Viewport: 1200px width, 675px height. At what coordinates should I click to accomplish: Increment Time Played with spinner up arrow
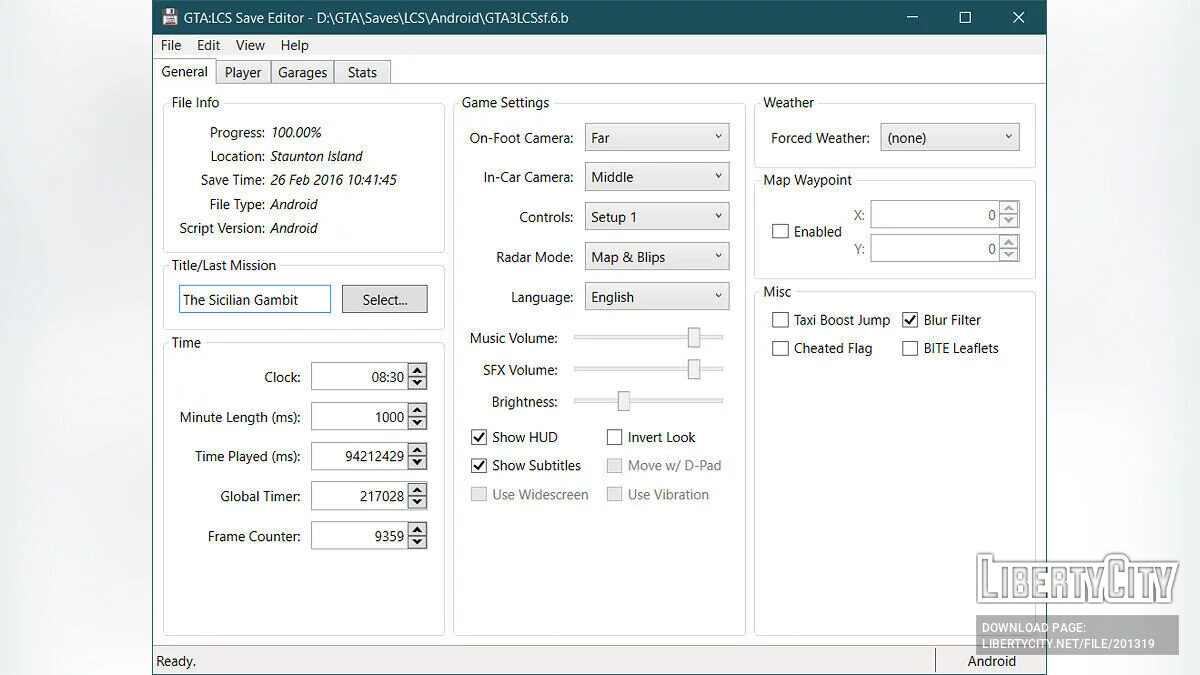(x=418, y=450)
